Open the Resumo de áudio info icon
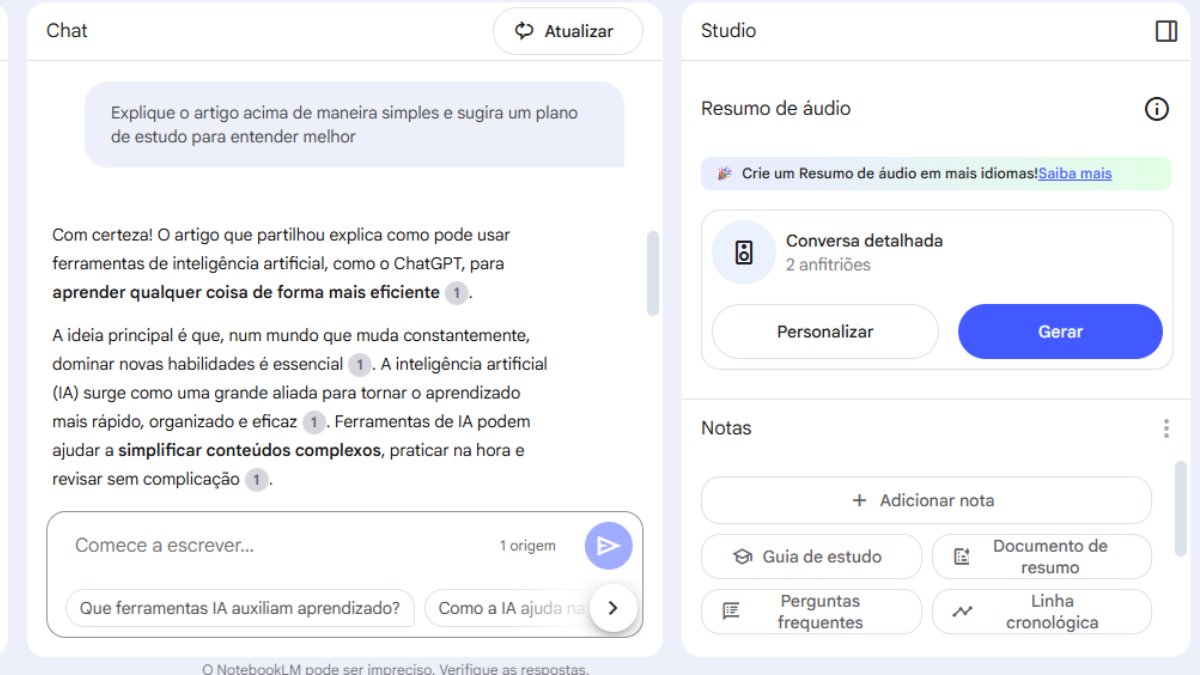This screenshot has width=1200, height=675. coord(1156,109)
